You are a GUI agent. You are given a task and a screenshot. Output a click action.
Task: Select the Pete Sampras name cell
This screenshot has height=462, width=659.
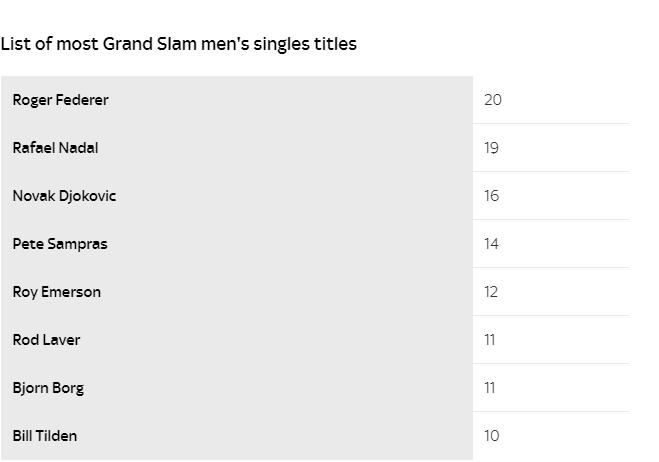point(237,244)
